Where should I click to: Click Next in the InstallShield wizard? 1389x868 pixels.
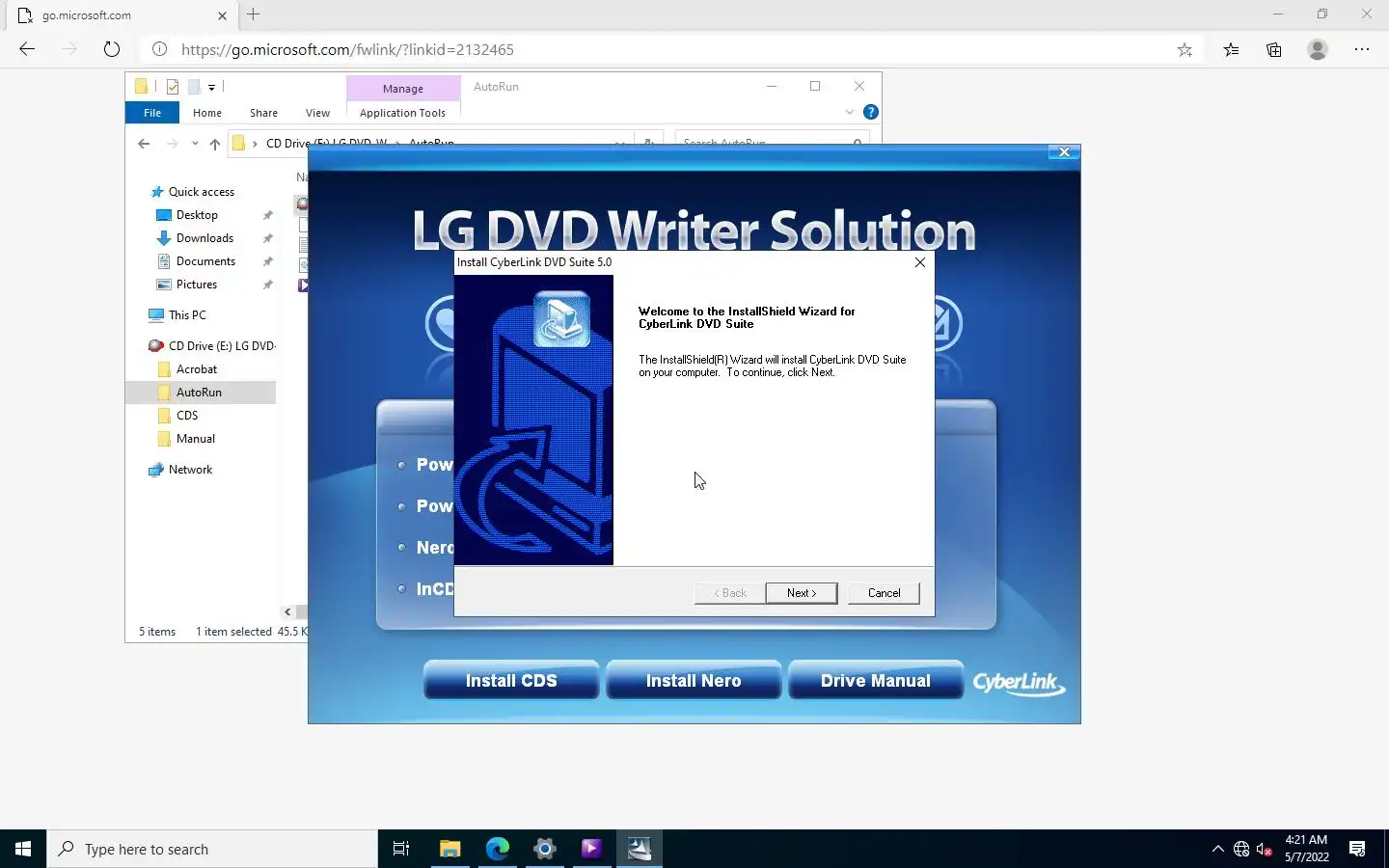(x=801, y=593)
